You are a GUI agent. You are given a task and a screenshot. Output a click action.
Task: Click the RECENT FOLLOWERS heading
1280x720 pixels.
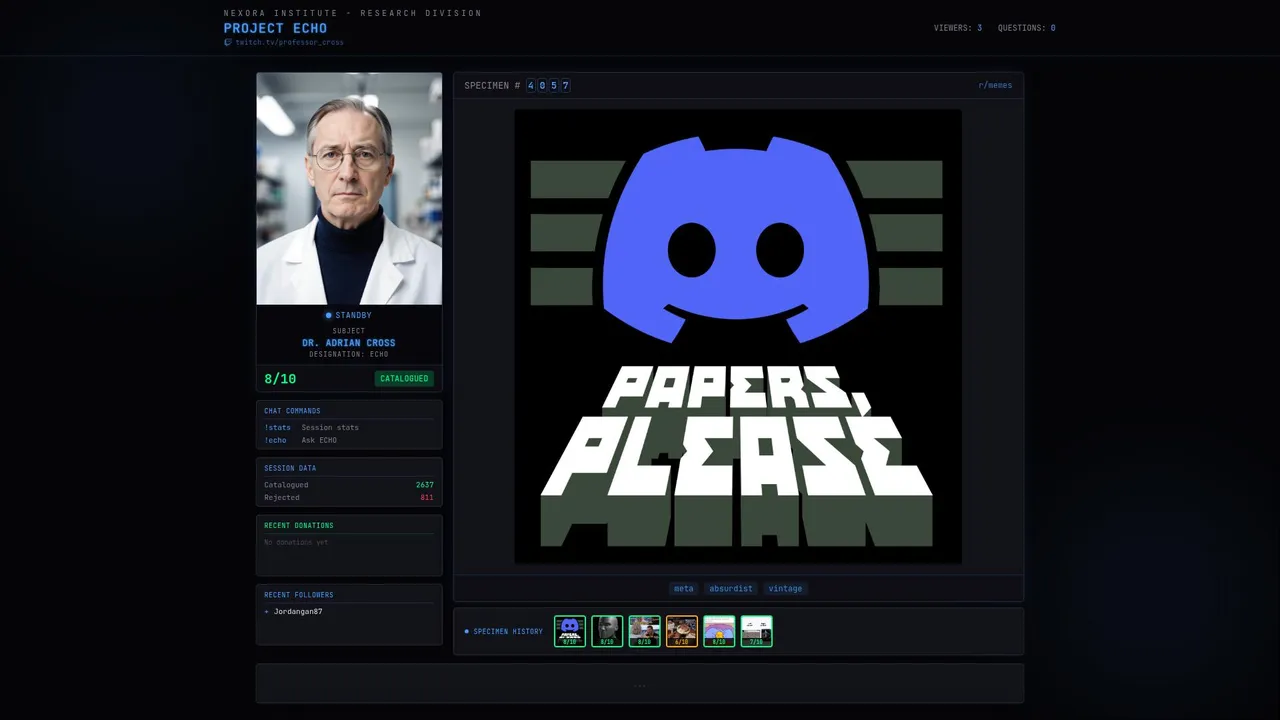299,595
